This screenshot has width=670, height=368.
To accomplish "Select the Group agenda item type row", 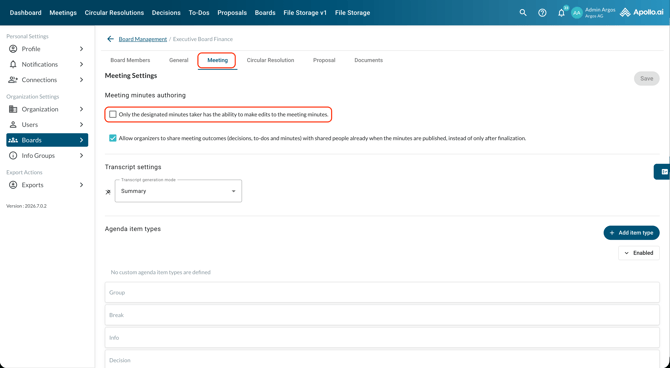I will (x=382, y=292).
